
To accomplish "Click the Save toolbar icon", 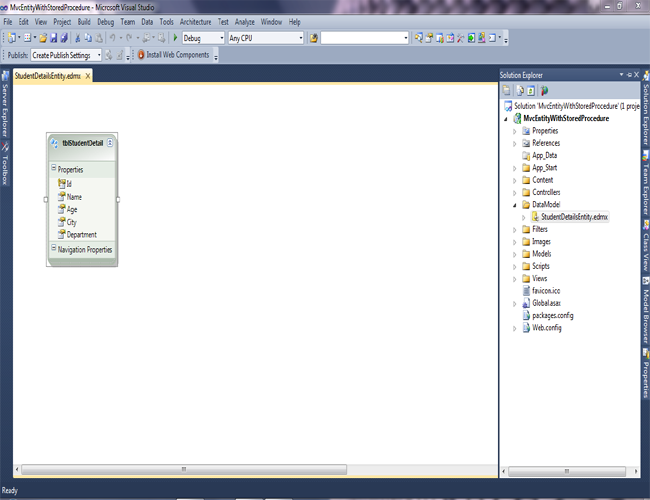I will [53, 38].
